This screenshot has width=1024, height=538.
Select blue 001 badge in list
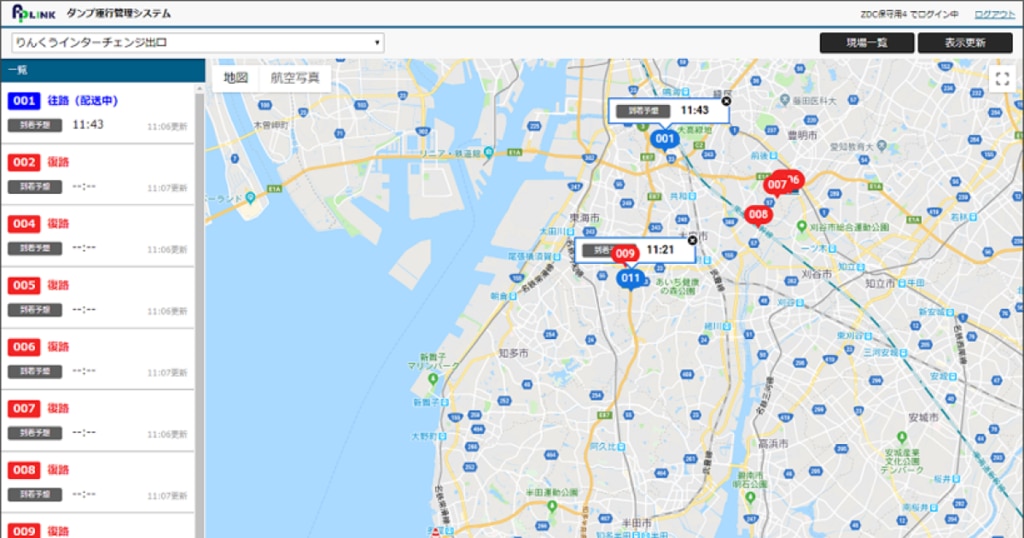click(x=24, y=101)
